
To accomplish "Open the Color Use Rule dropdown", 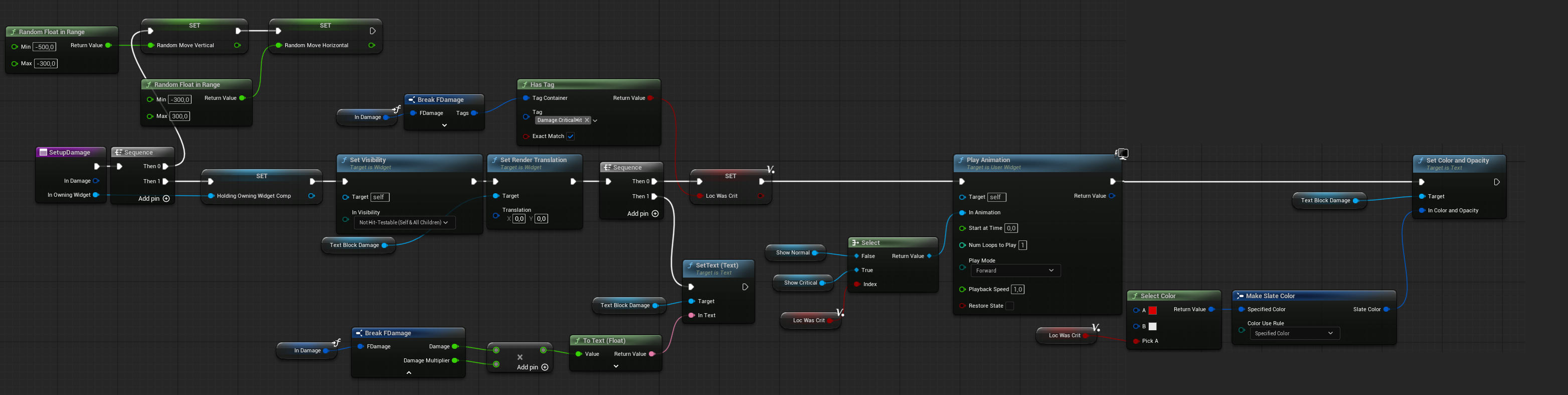I will 1294,333.
